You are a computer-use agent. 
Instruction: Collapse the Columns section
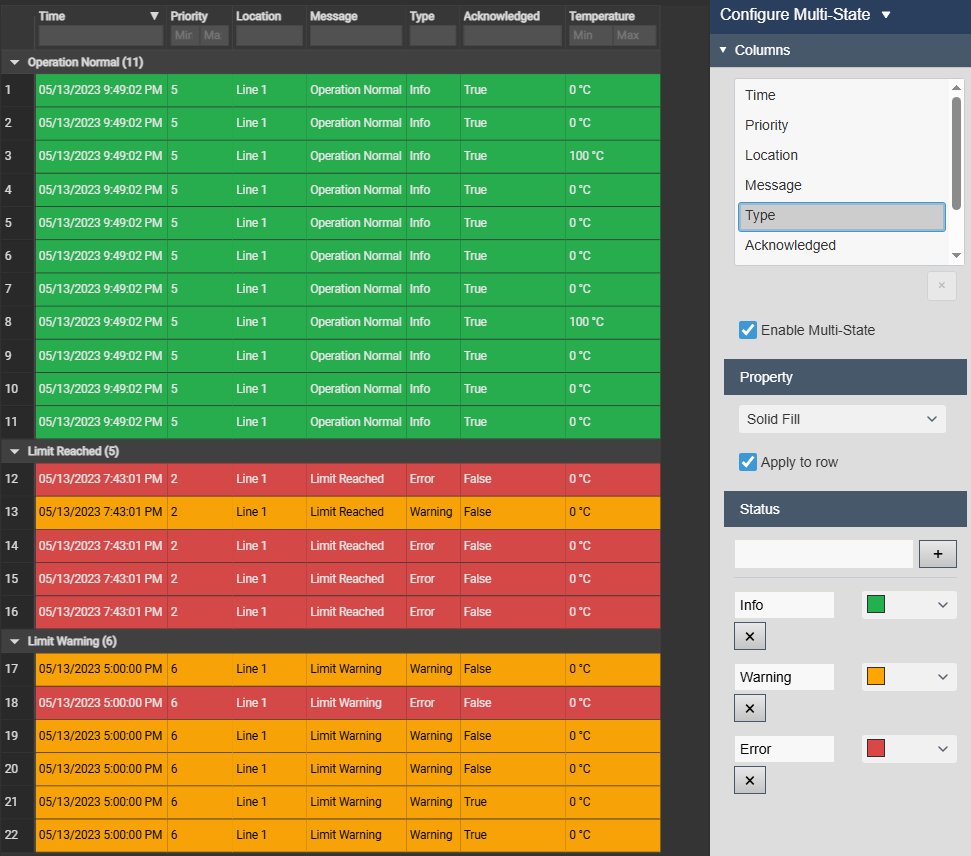click(723, 50)
